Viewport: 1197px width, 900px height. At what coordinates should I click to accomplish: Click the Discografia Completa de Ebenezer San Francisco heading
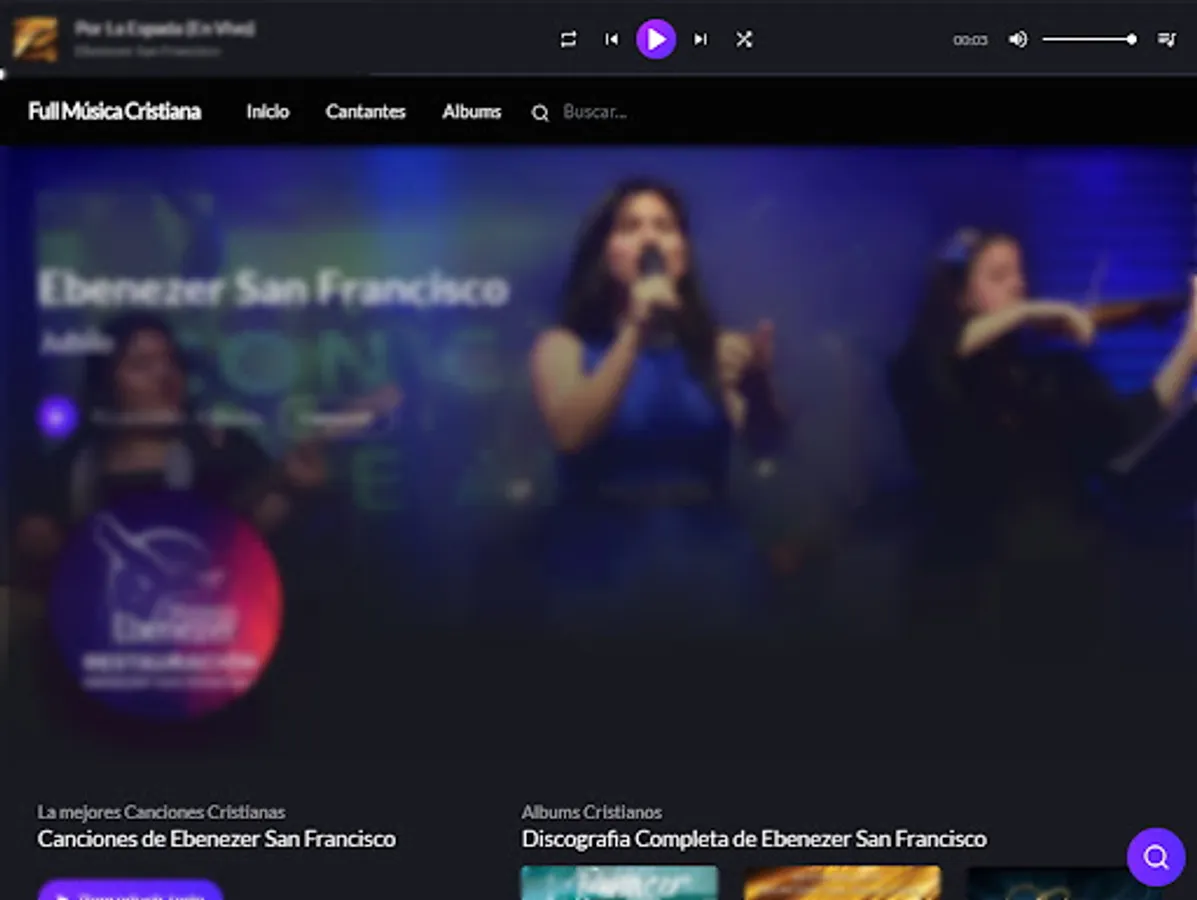[x=754, y=839]
